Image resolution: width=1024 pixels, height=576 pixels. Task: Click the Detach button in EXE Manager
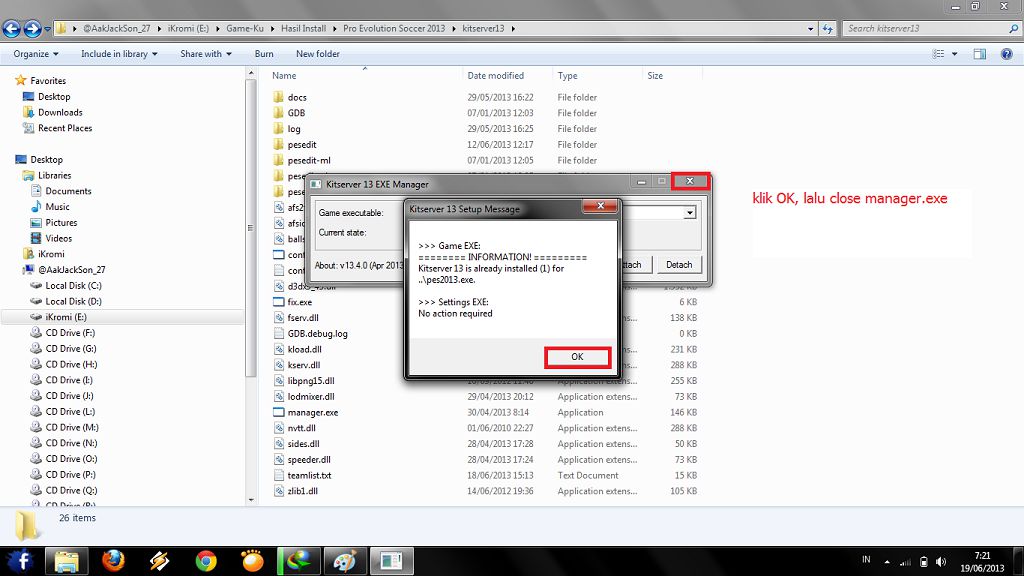click(679, 264)
